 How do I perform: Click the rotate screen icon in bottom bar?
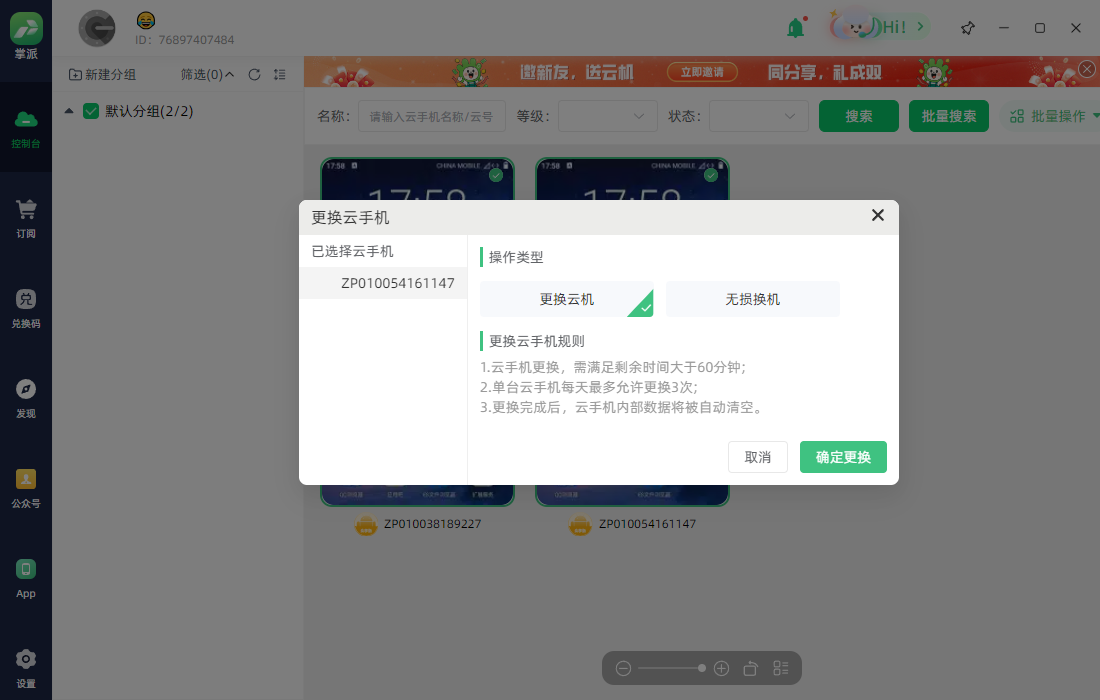click(x=751, y=668)
